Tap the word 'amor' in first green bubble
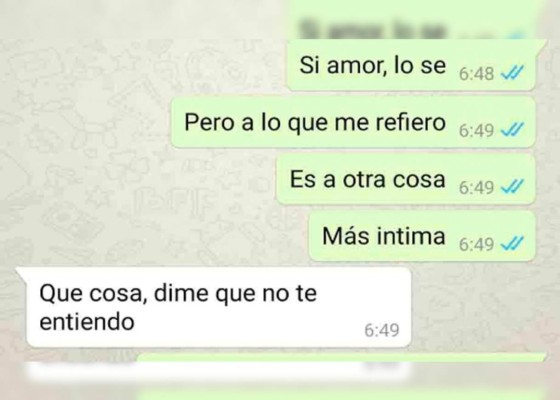This screenshot has width=560, height=400. pyautogui.click(x=356, y=65)
